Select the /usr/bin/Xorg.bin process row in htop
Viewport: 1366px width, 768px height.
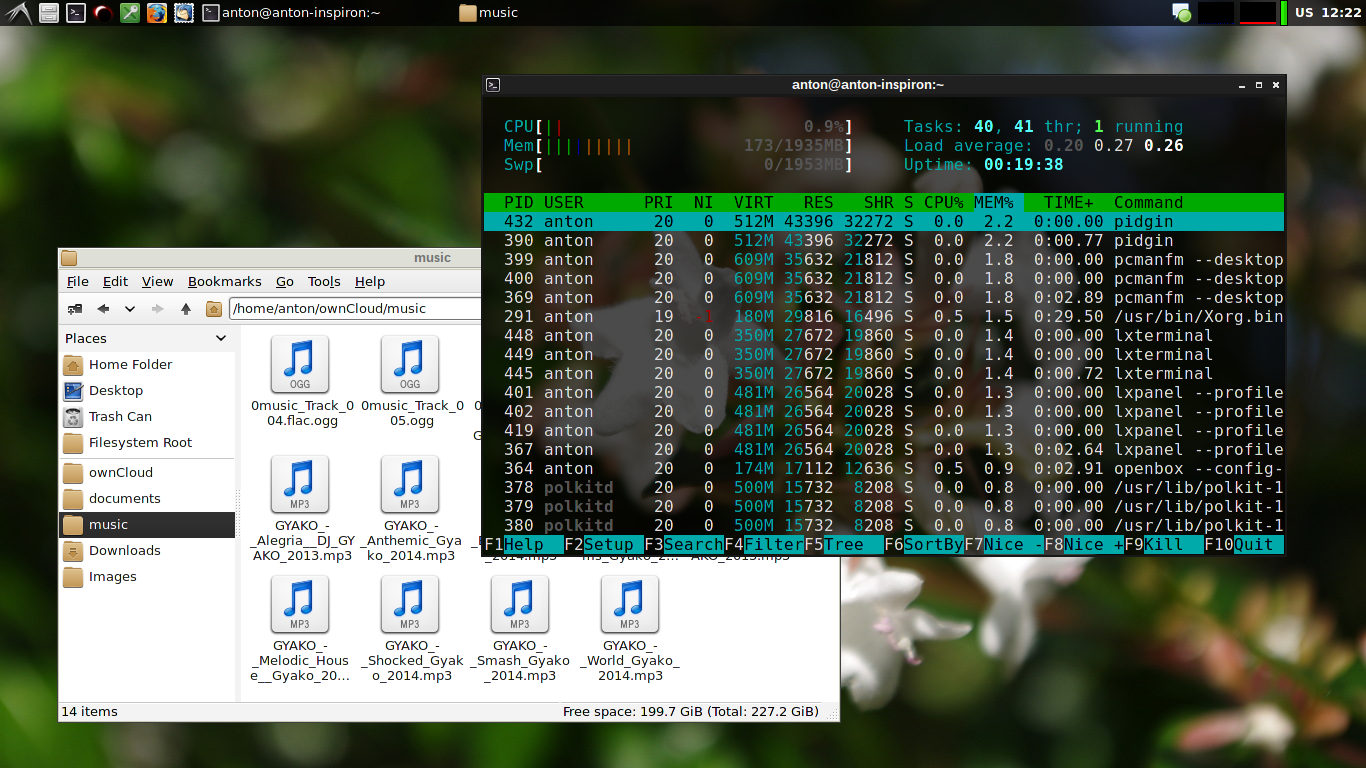[884, 316]
